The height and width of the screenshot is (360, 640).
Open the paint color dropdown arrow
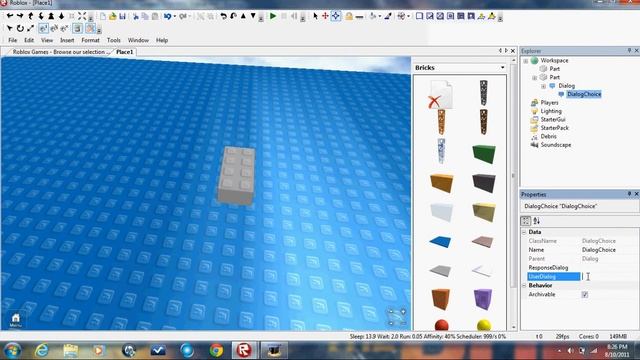coord(379,16)
